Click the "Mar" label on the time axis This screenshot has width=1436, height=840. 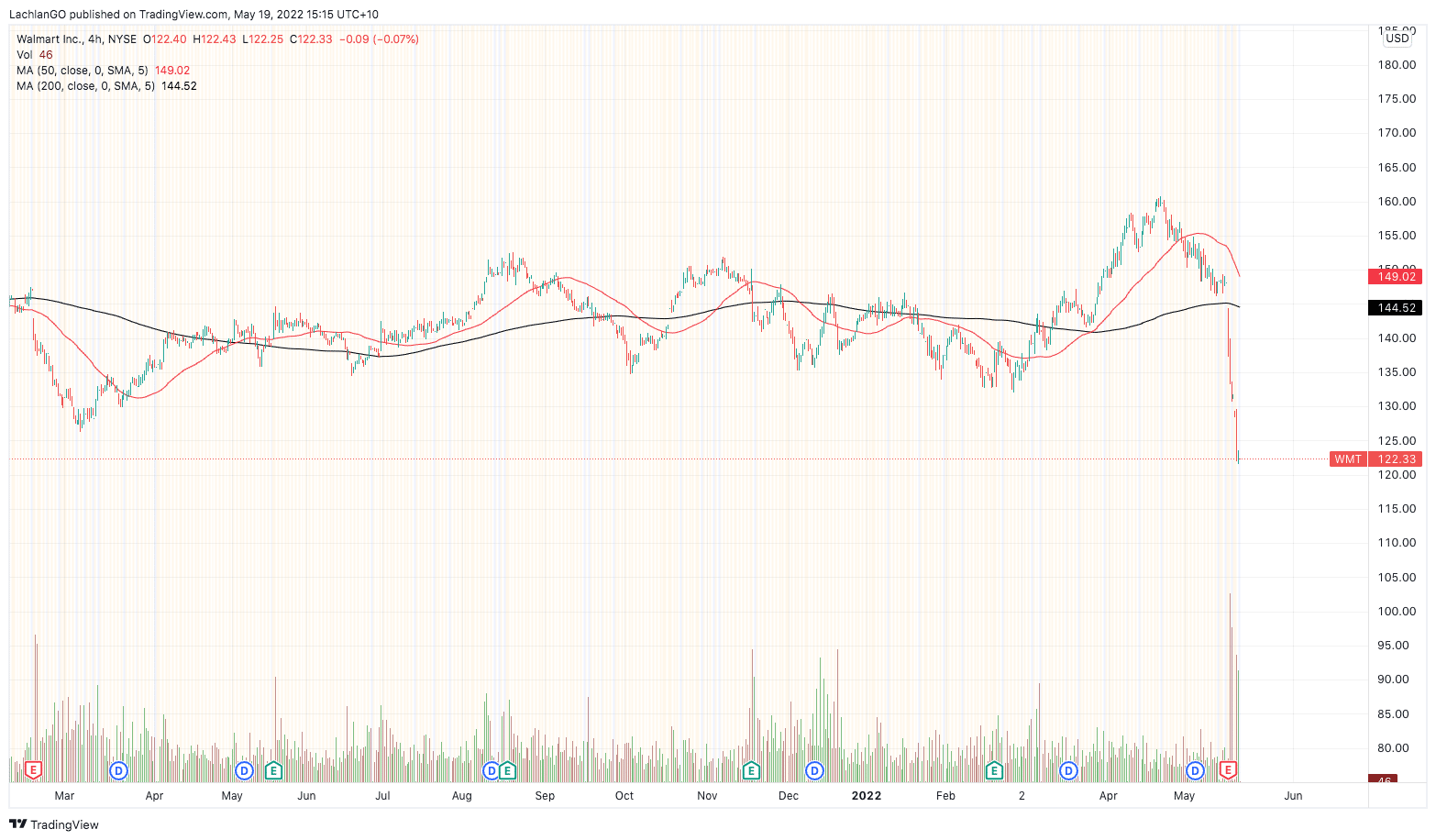pyautogui.click(x=64, y=796)
